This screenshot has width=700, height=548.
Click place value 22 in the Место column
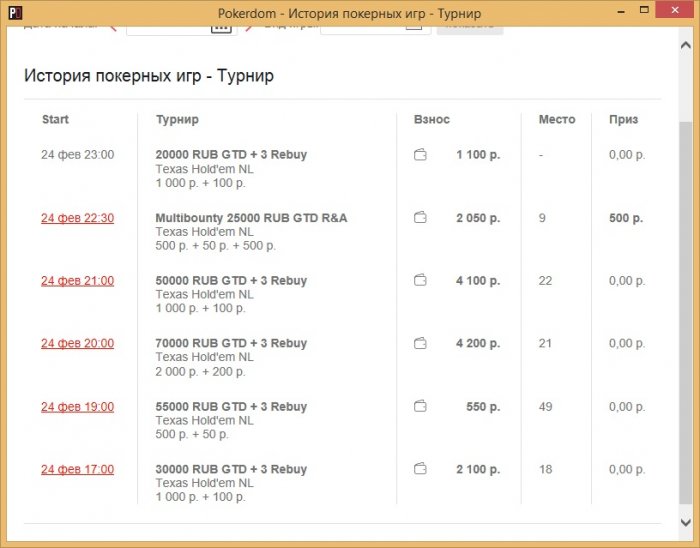pos(546,281)
